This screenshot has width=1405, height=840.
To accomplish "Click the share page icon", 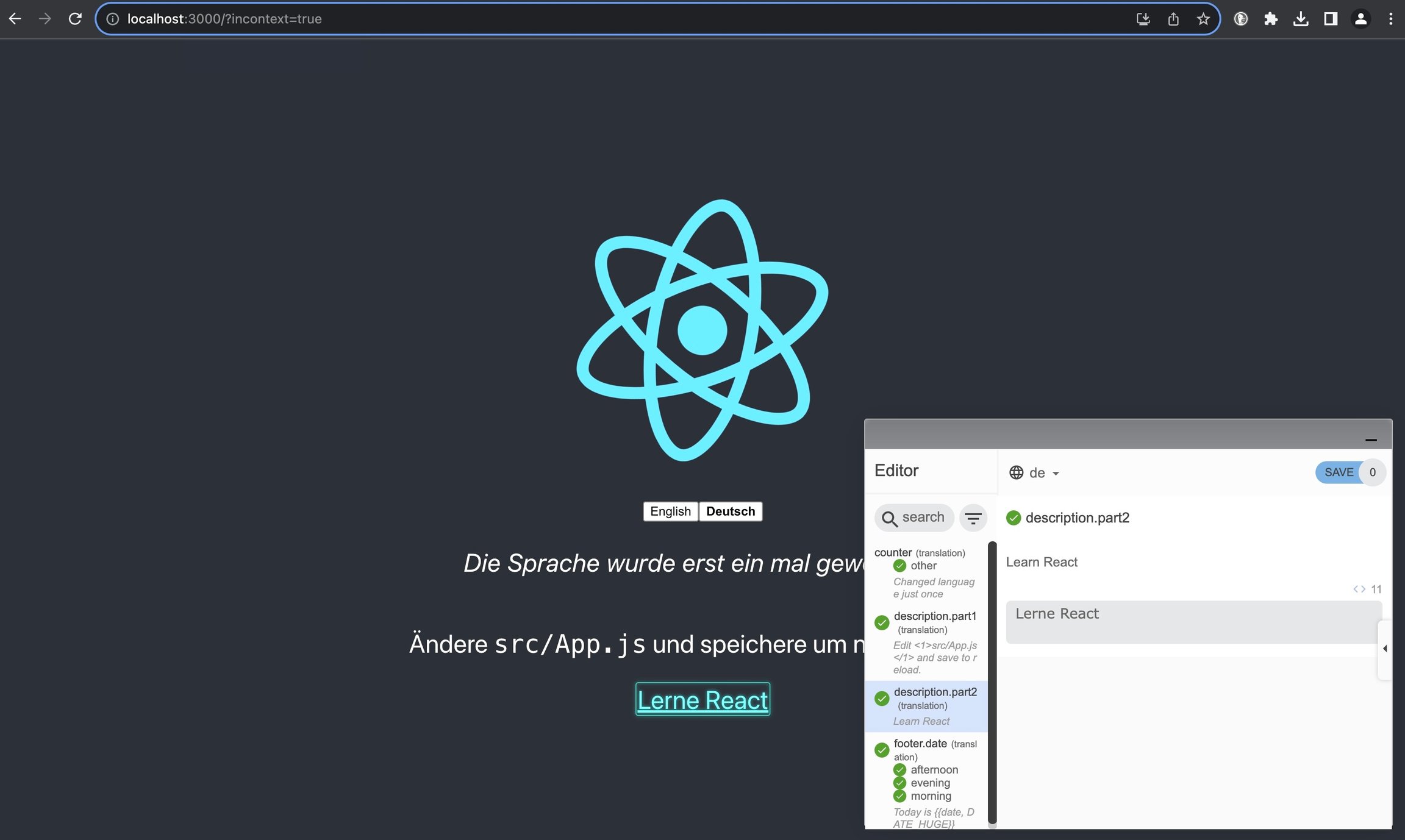I will point(1173,19).
